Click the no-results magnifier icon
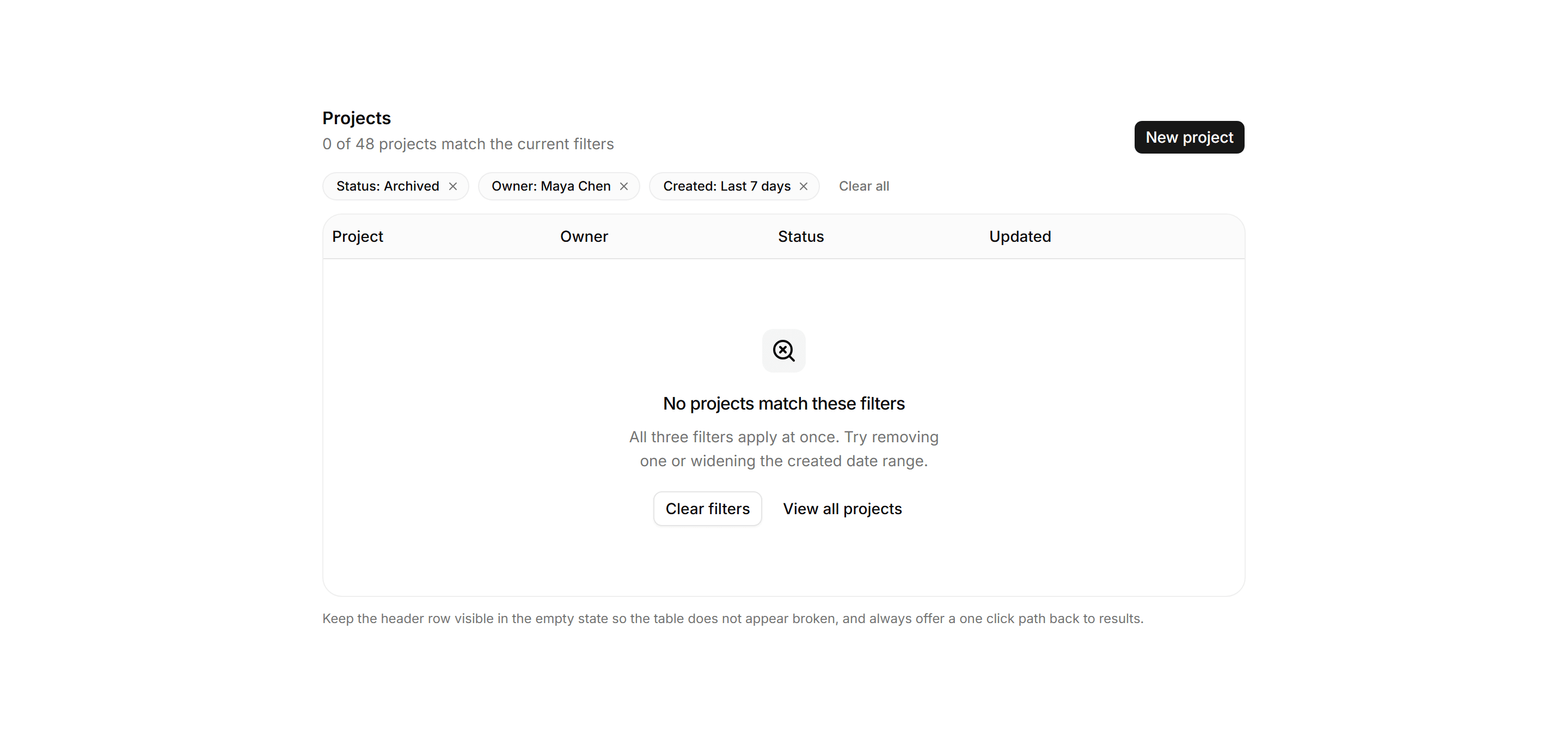The width and height of the screenshot is (1568, 732). [784, 351]
